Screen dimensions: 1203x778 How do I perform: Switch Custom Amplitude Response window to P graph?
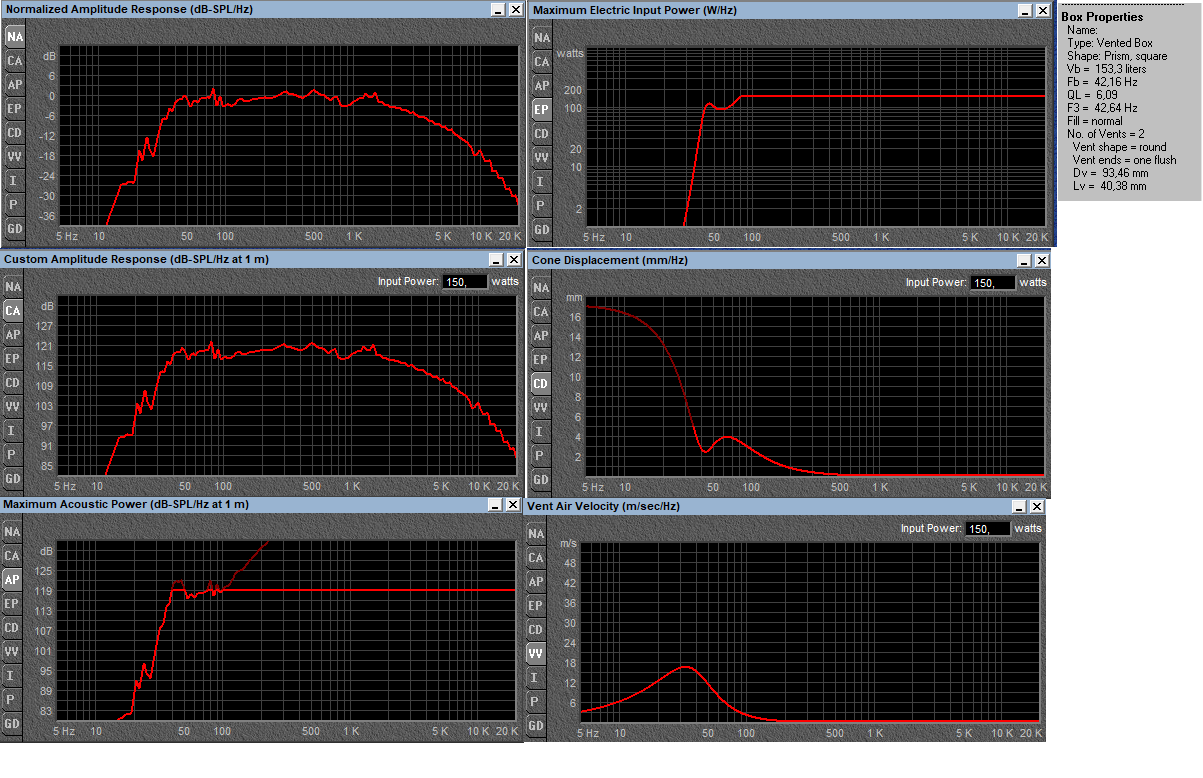pyautogui.click(x=13, y=455)
